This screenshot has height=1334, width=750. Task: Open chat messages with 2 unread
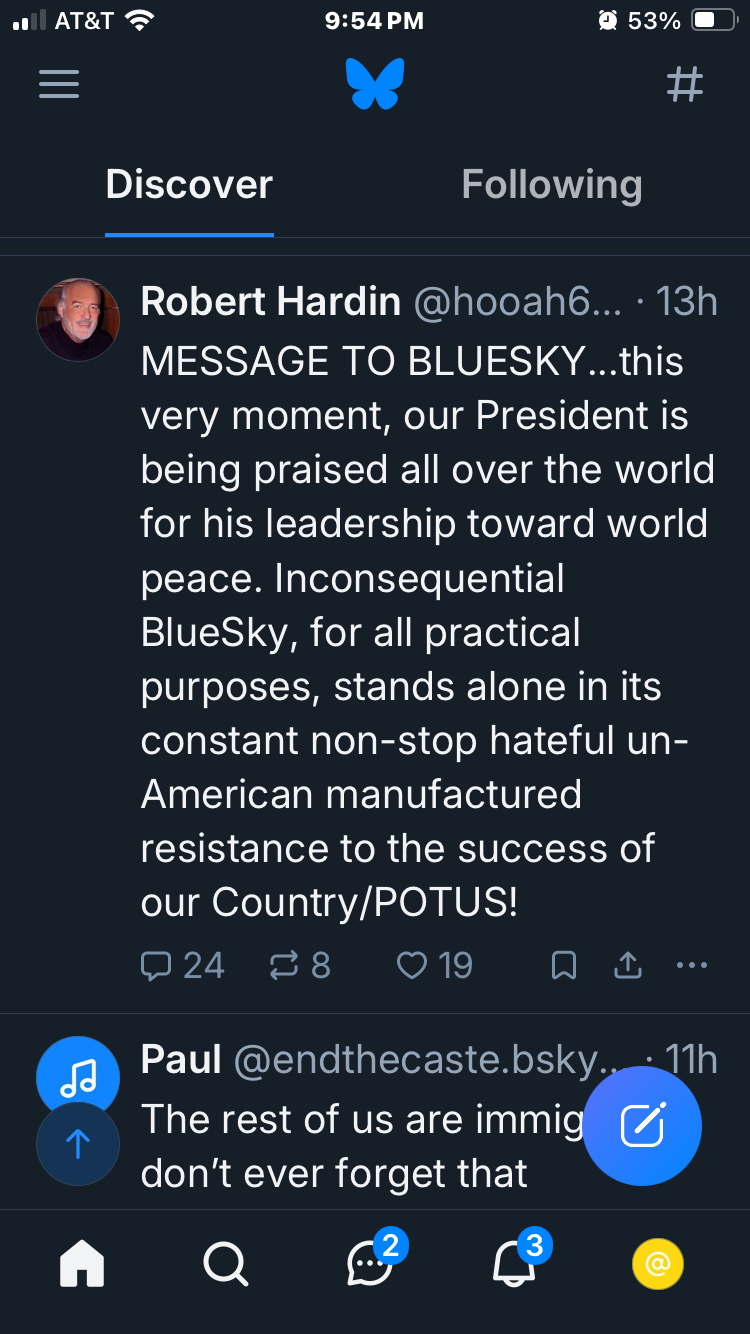(370, 1265)
